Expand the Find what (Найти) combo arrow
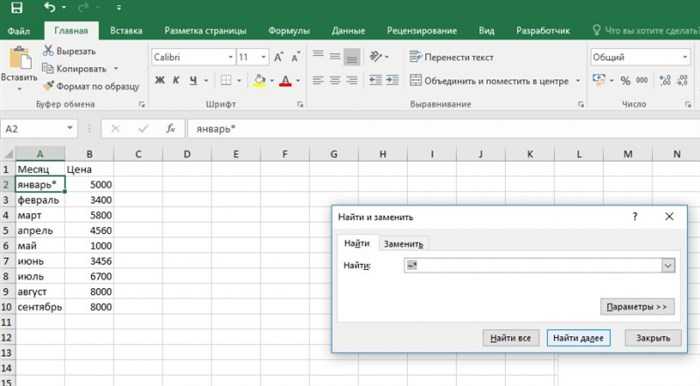This screenshot has height=386, width=700. [x=668, y=266]
